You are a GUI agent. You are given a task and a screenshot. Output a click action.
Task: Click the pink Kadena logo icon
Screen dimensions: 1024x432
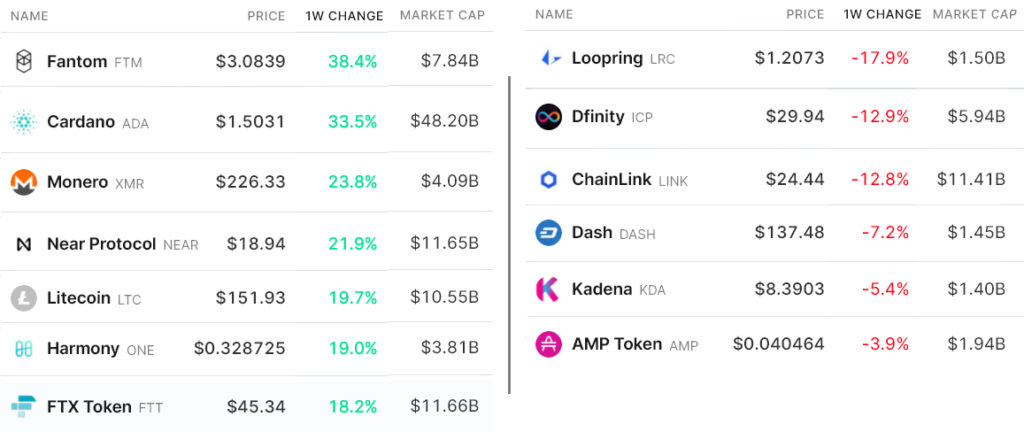pos(549,289)
